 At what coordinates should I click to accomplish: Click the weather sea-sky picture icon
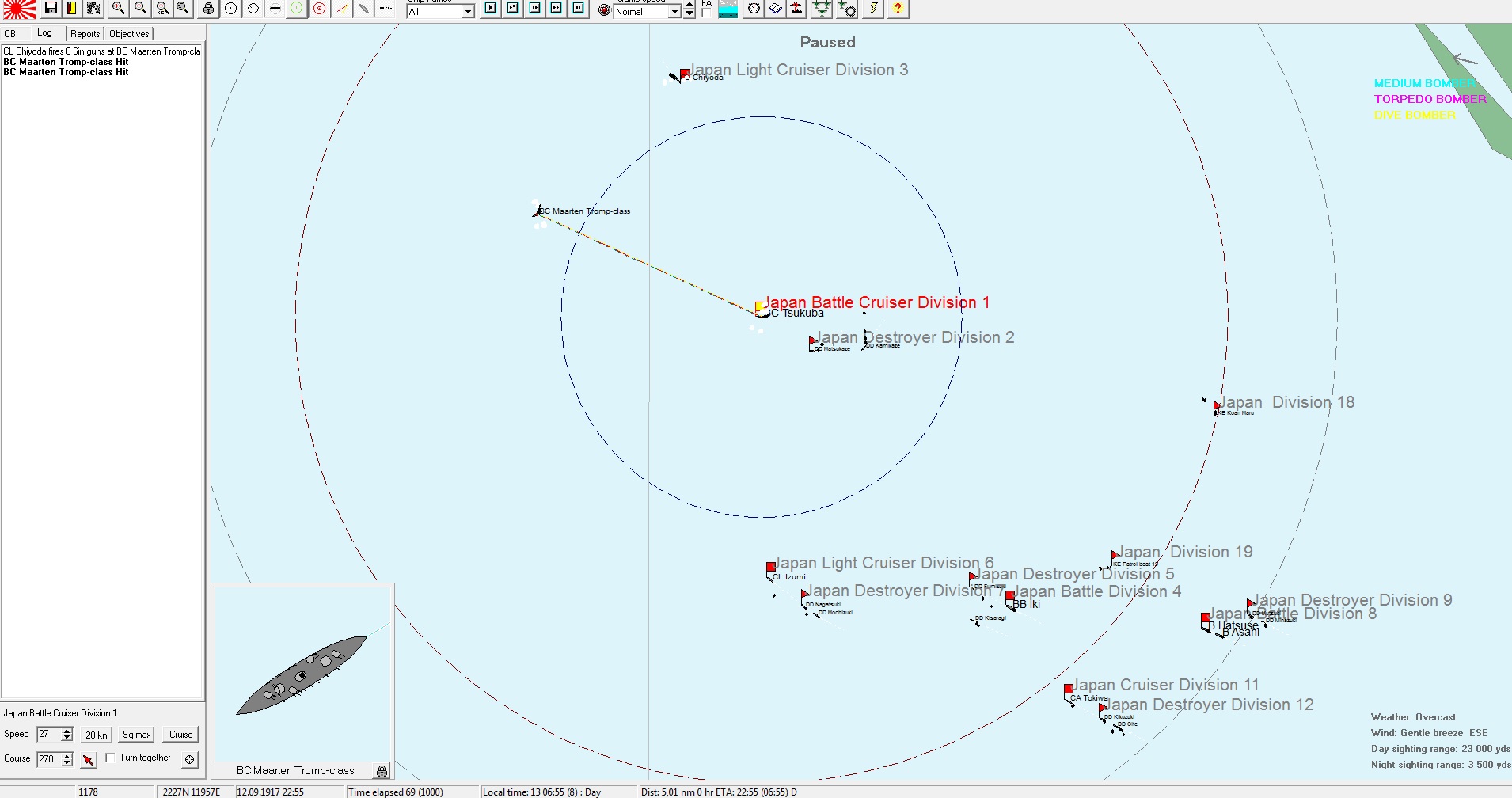pyautogui.click(x=728, y=9)
